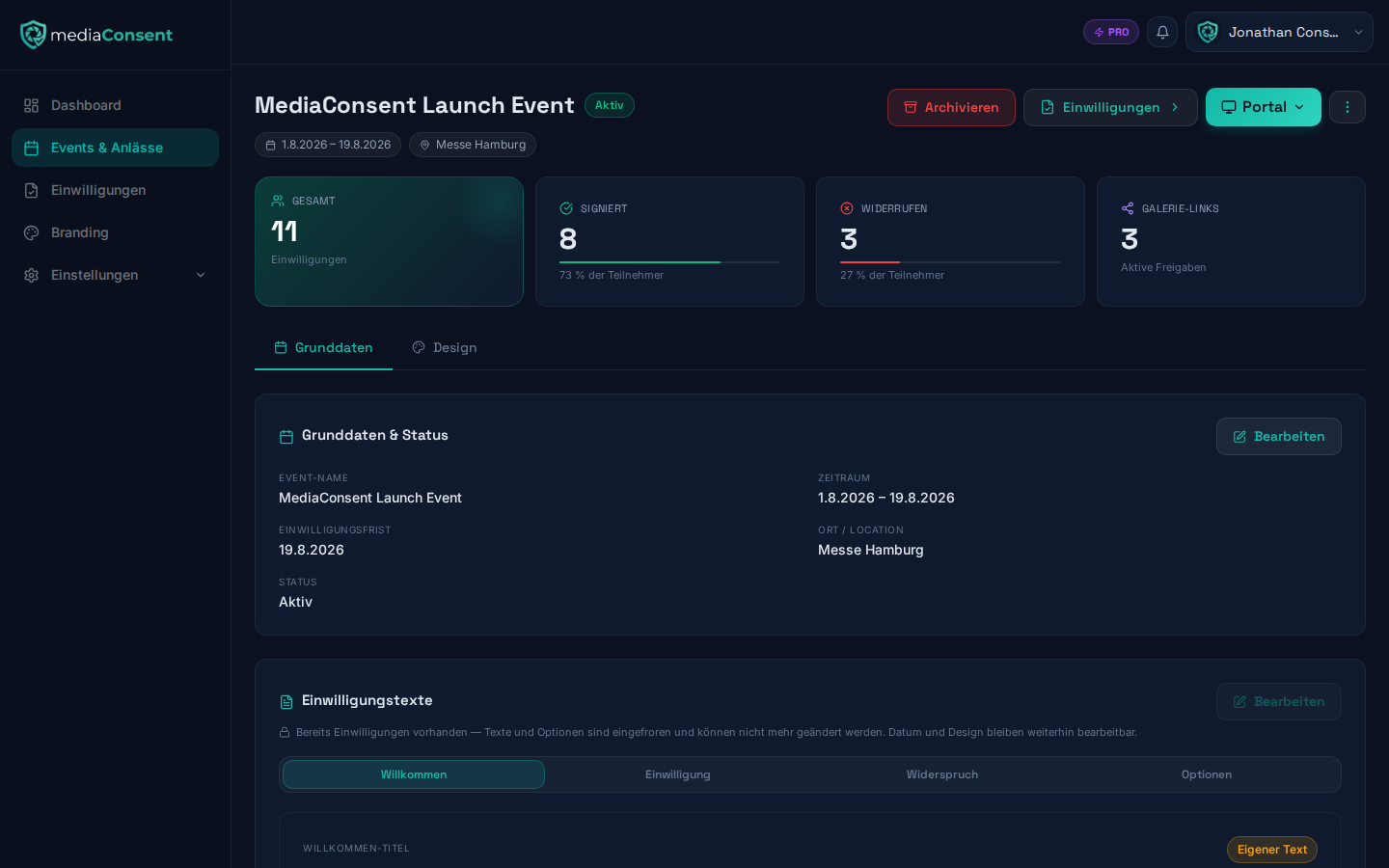Select the Grunddaten tab
Screen dimensions: 1389x868
point(323,347)
